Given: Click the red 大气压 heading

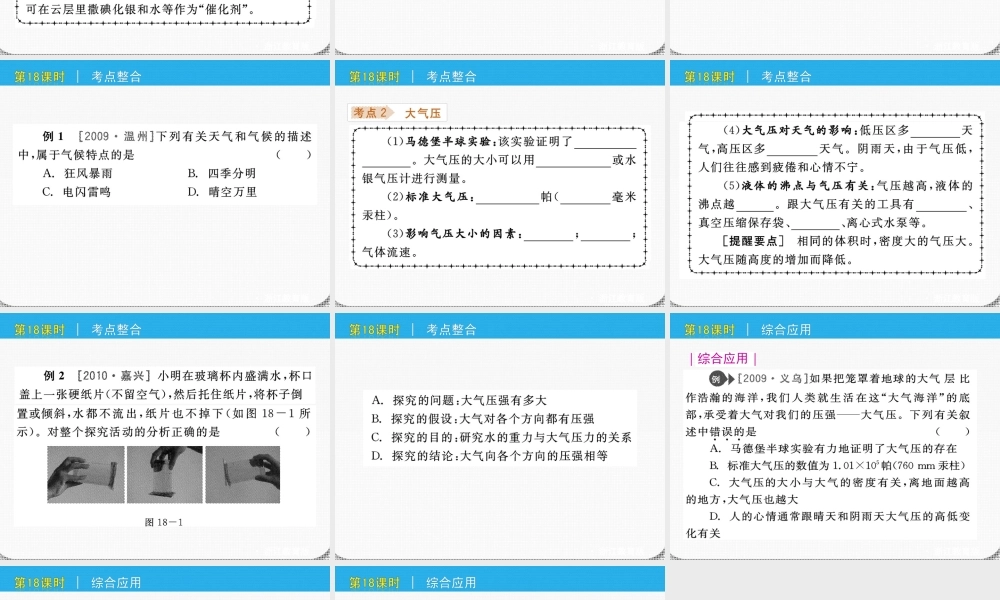Looking at the screenshot, I should click(423, 113).
